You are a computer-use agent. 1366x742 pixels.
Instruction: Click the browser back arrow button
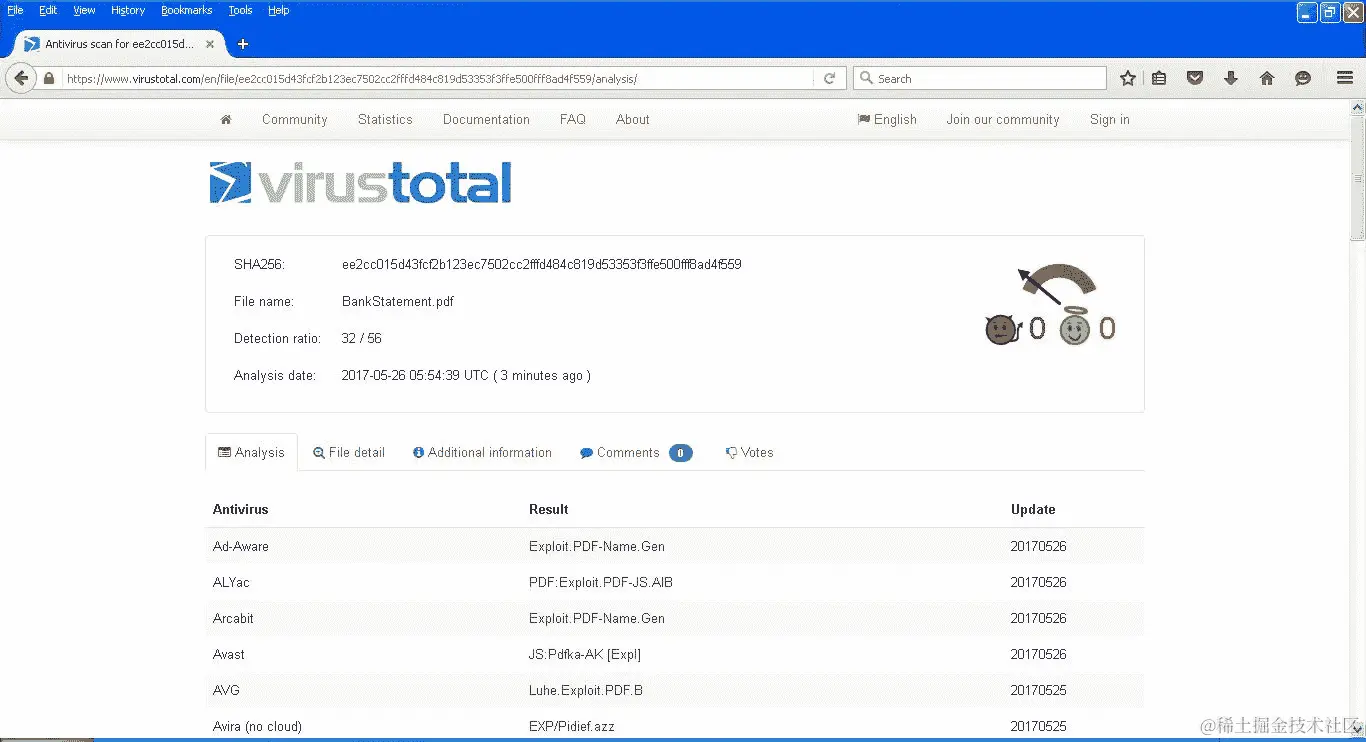coord(20,78)
